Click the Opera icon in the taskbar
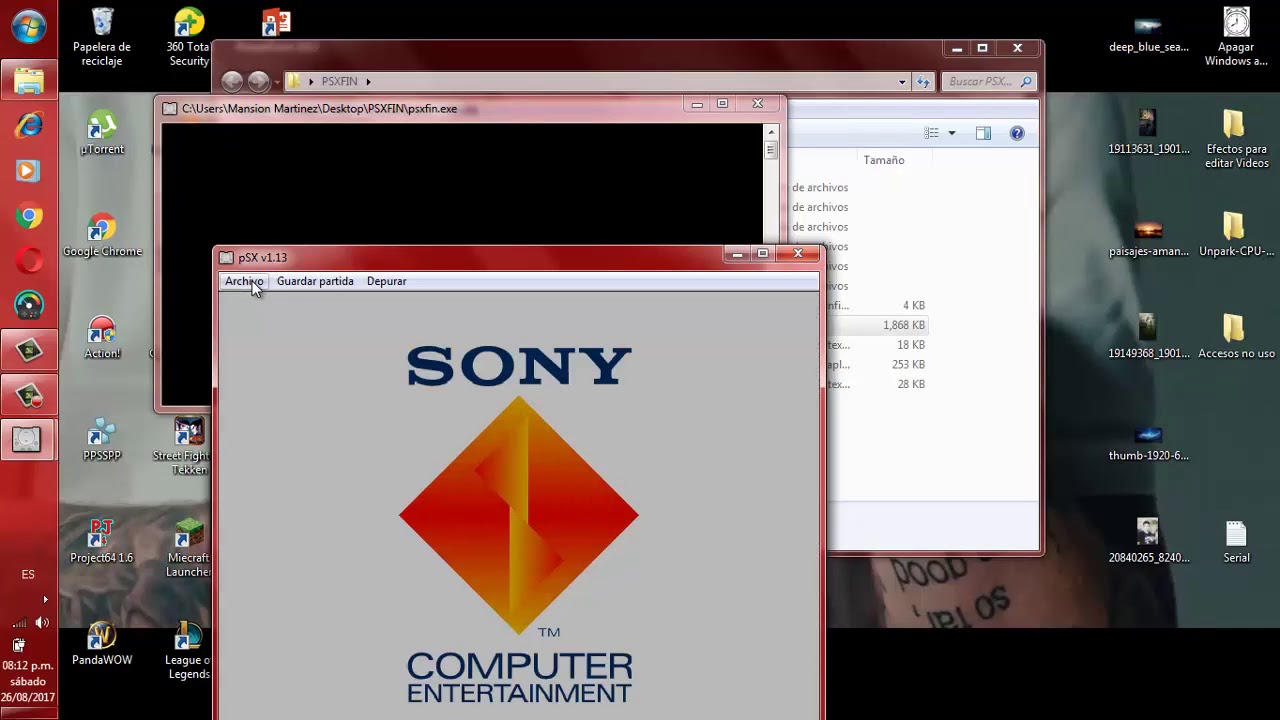1280x720 pixels. [28, 262]
